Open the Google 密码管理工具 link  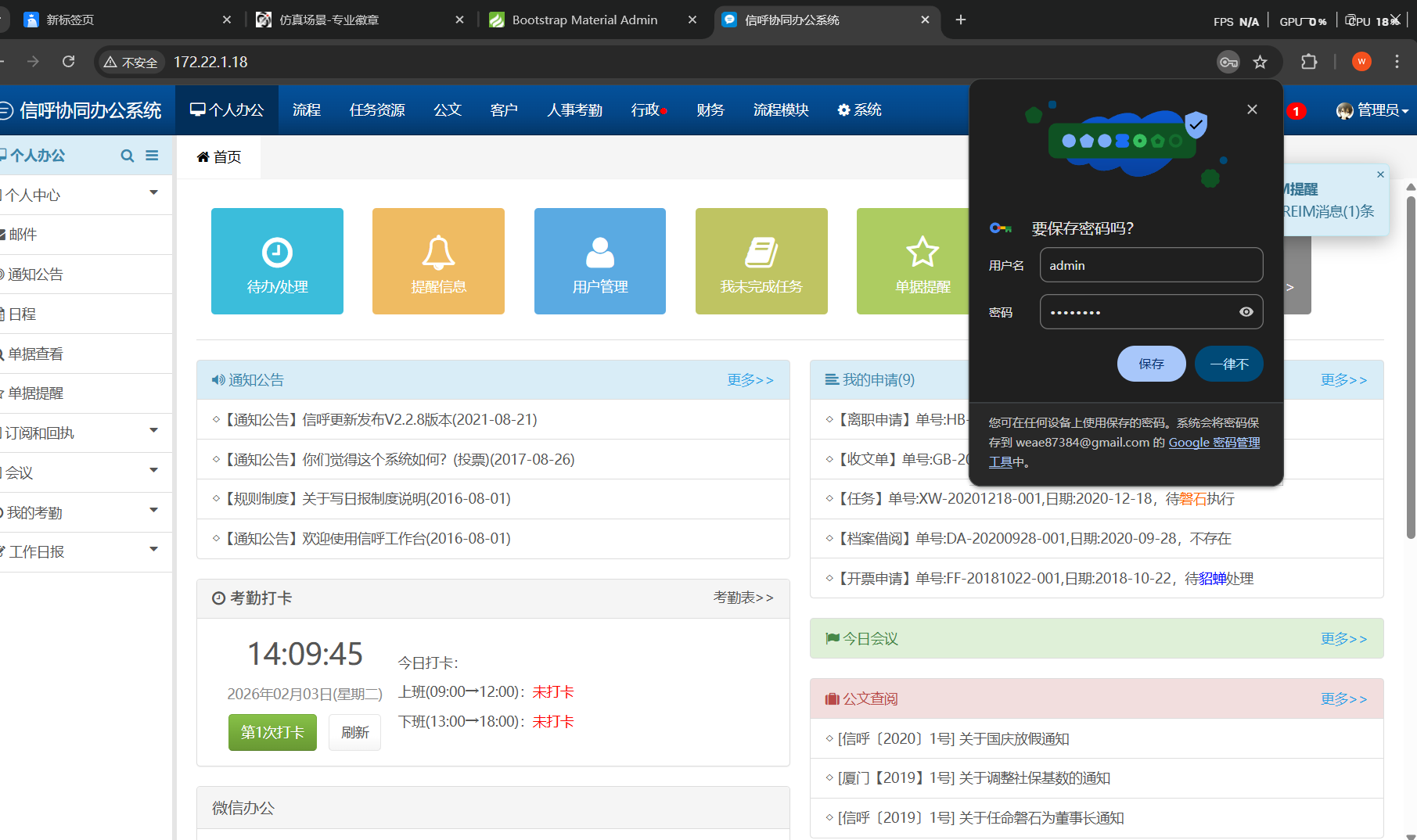(1214, 443)
